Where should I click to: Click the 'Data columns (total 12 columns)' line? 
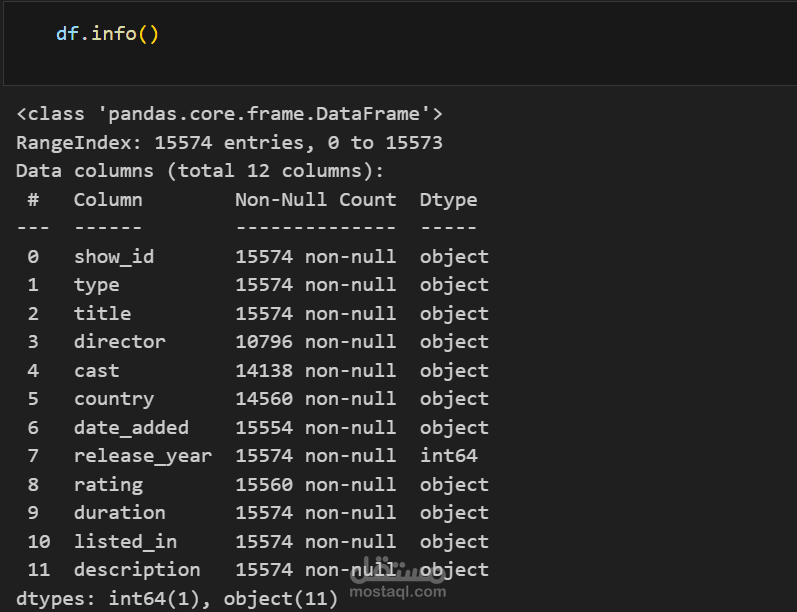200,171
